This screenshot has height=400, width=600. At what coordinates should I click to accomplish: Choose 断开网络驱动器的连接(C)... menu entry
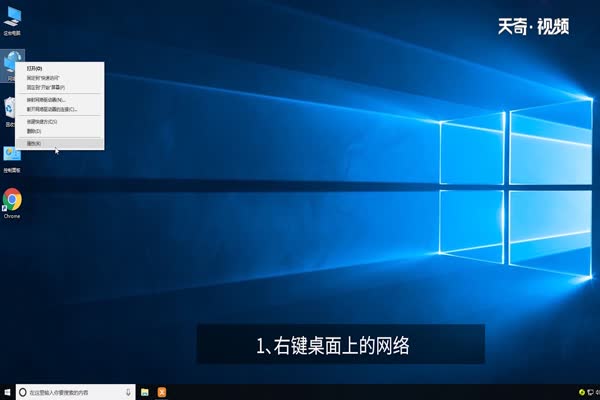pyautogui.click(x=59, y=109)
